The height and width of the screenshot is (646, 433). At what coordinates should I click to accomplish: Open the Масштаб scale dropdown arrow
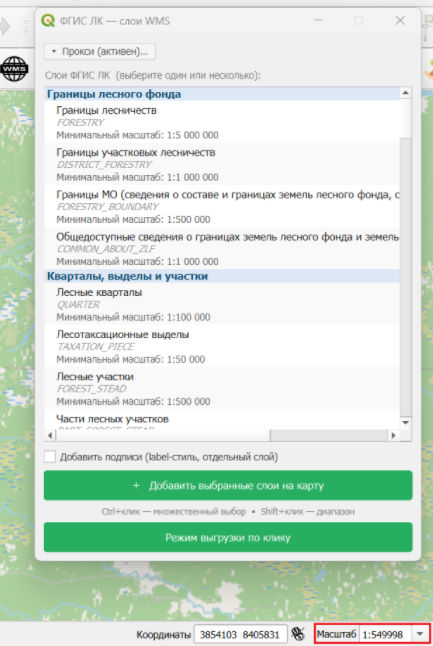coord(420,634)
